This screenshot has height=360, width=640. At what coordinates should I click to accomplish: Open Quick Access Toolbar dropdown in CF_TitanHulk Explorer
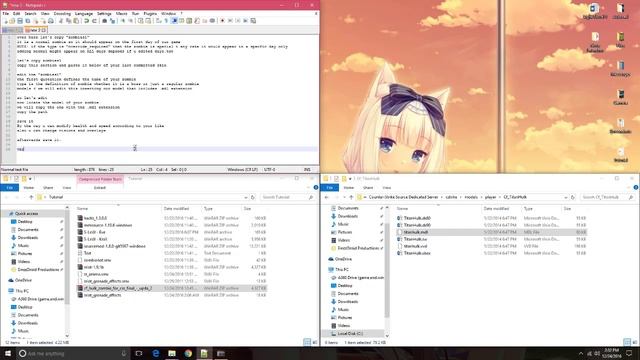pos(350,179)
